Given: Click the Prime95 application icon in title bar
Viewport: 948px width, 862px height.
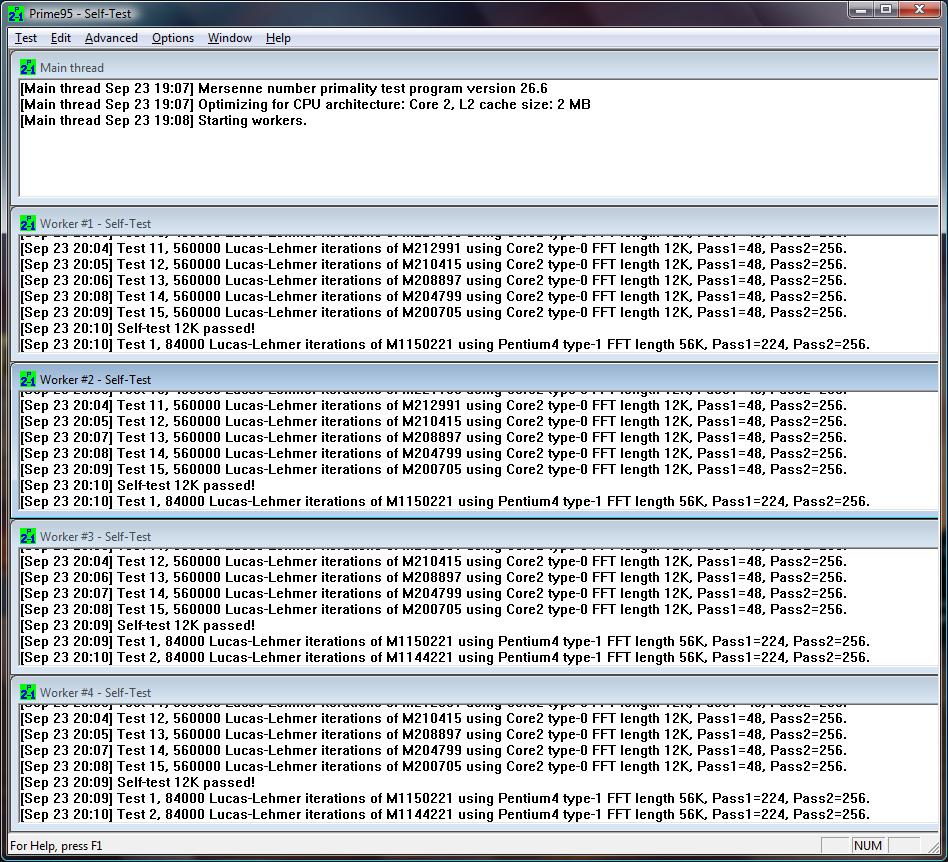Looking at the screenshot, I should click(x=16, y=13).
